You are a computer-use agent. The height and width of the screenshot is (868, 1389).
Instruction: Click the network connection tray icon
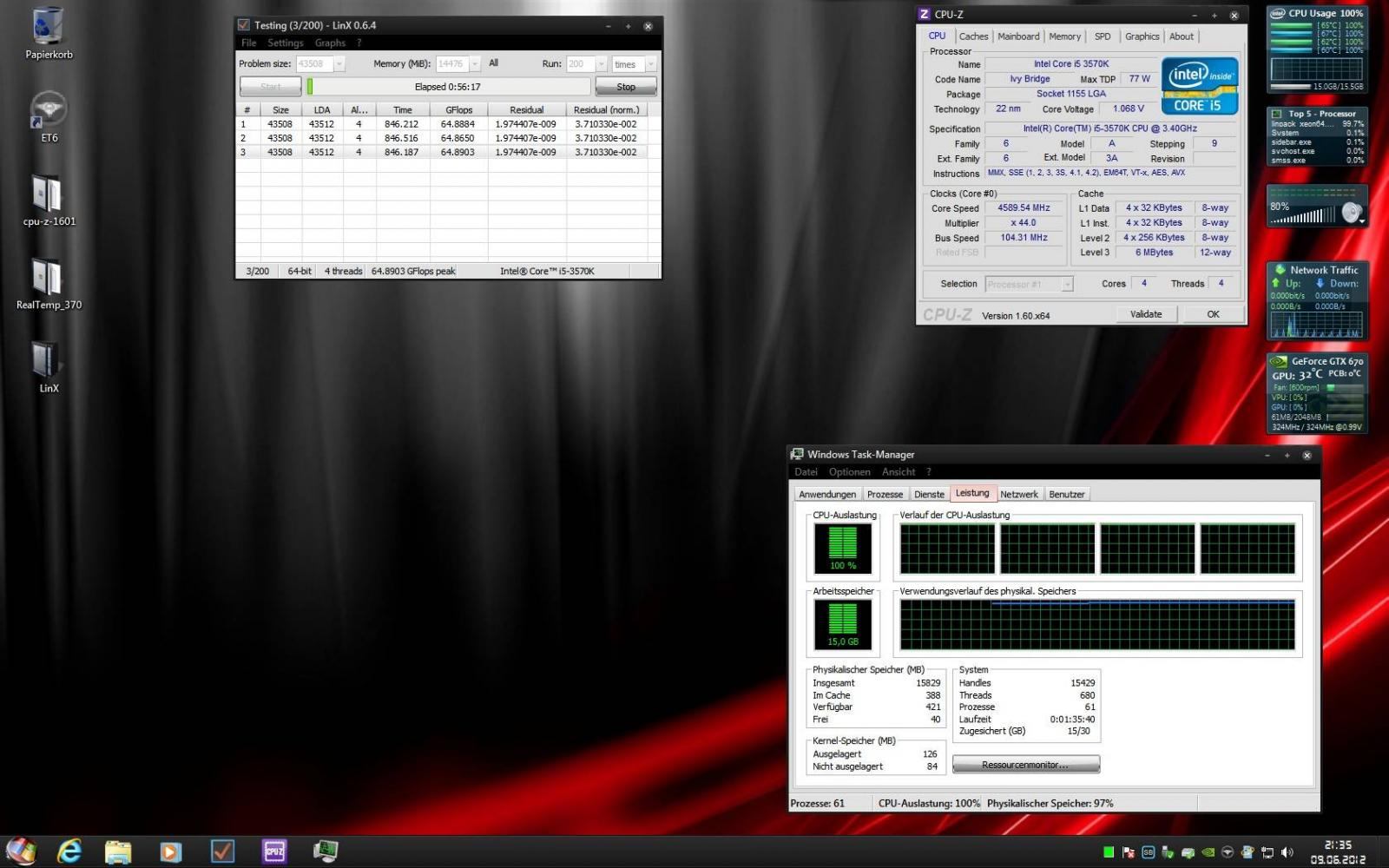pyautogui.click(x=1267, y=852)
